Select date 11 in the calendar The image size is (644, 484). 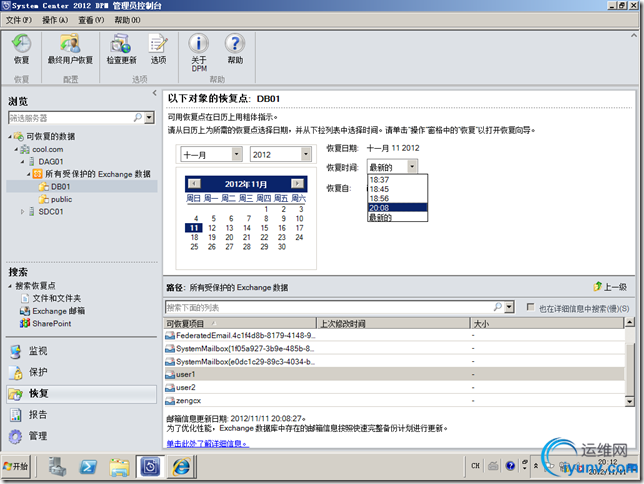pos(194,228)
